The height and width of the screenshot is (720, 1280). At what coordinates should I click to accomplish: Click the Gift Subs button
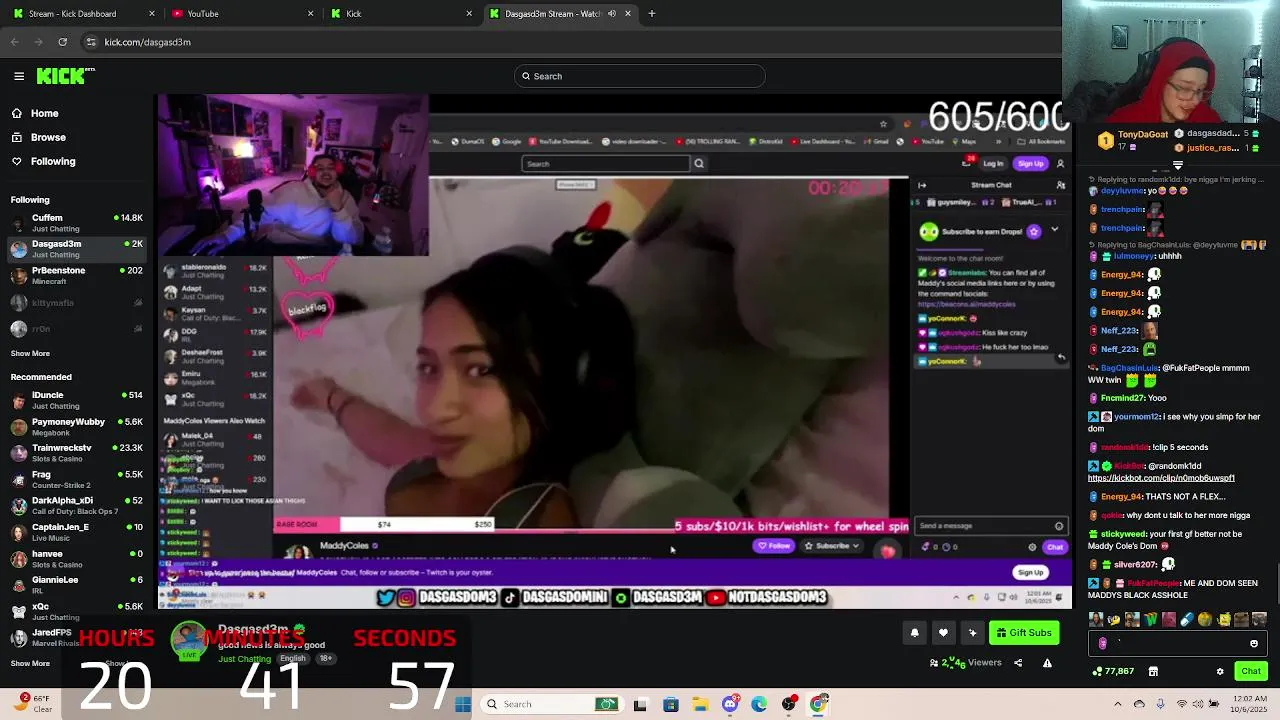pos(1024,633)
